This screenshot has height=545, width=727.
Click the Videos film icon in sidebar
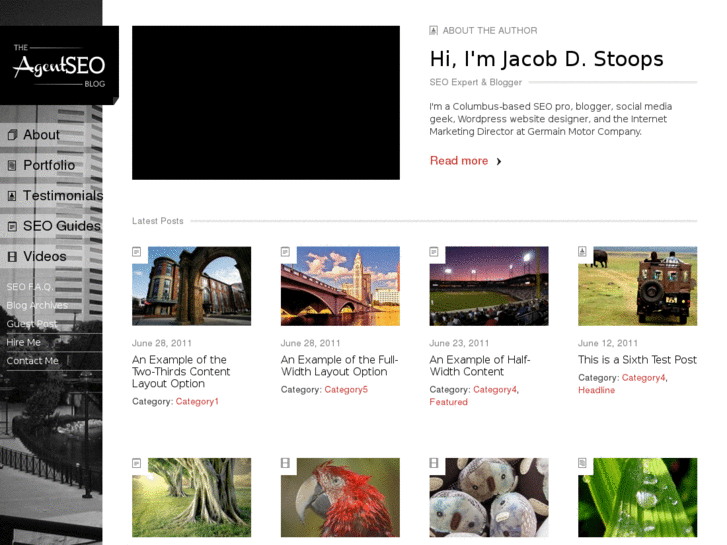(x=12, y=257)
